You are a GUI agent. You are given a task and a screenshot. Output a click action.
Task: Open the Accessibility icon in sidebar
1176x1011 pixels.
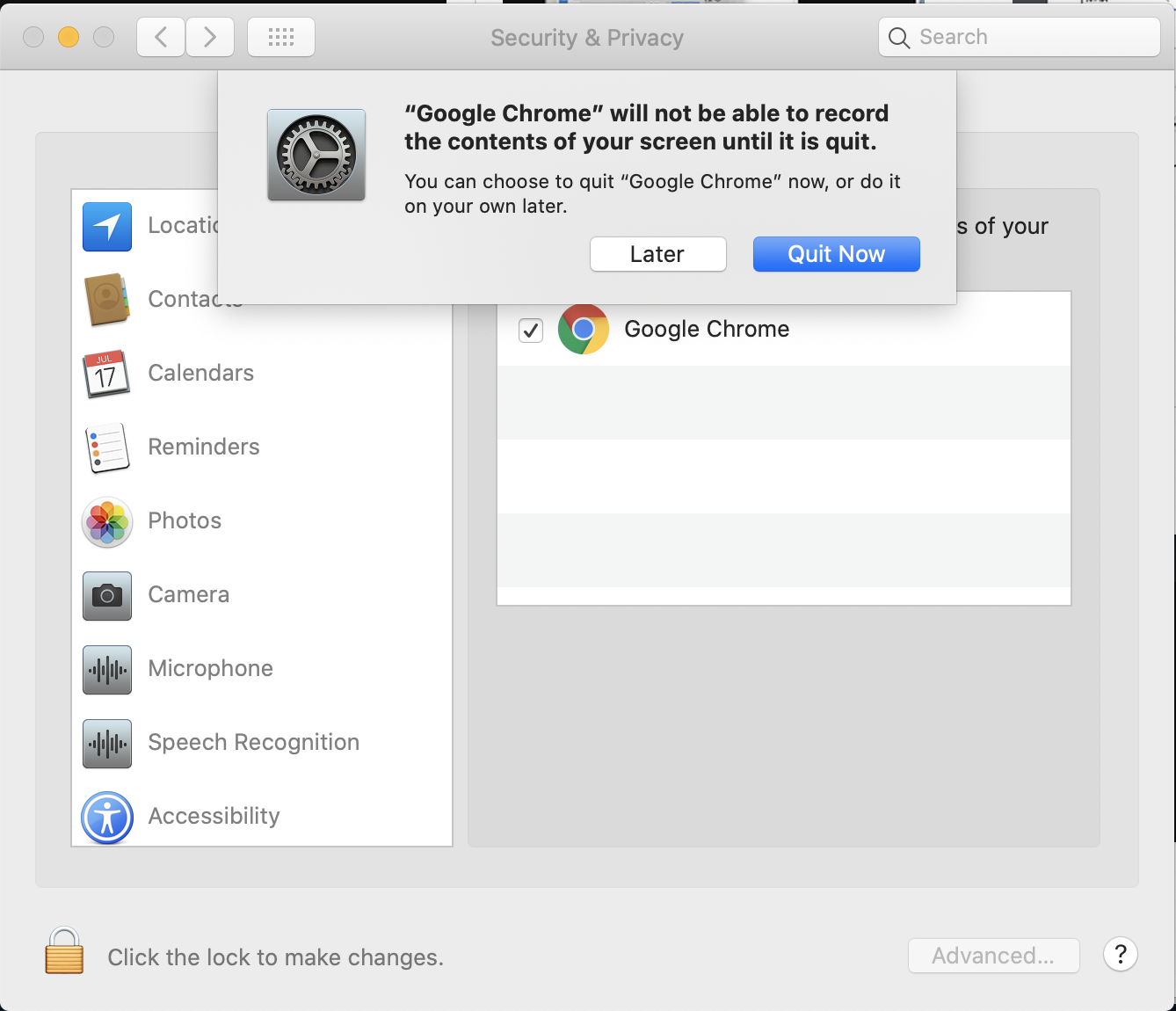click(107, 818)
